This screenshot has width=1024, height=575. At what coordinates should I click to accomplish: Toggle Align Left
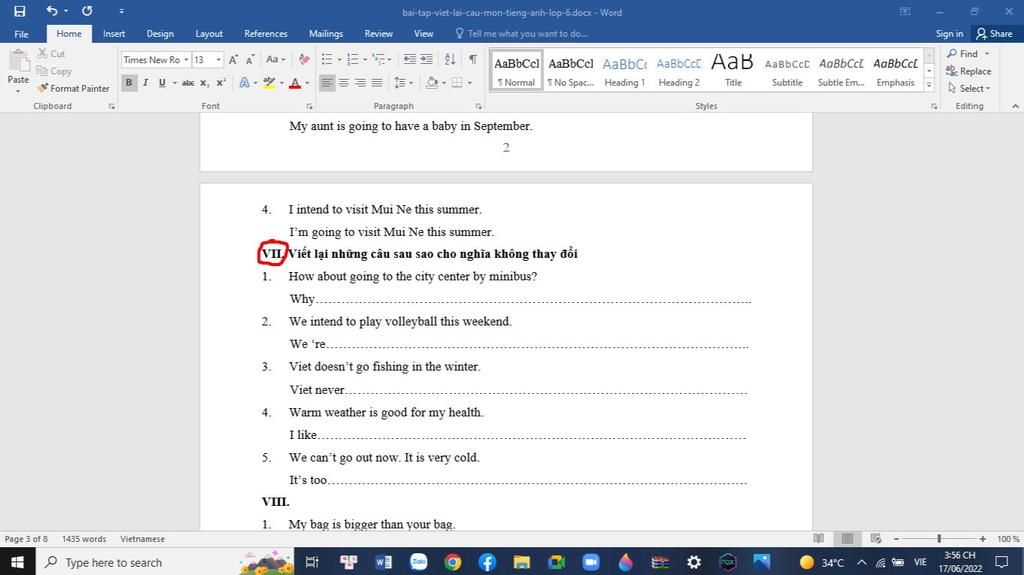327,82
